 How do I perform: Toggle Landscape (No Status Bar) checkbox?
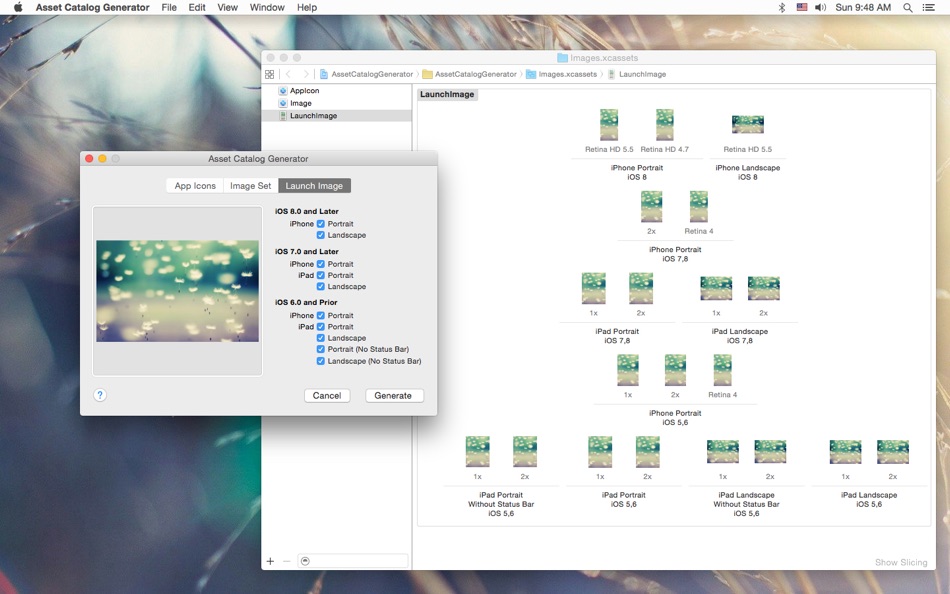point(321,361)
